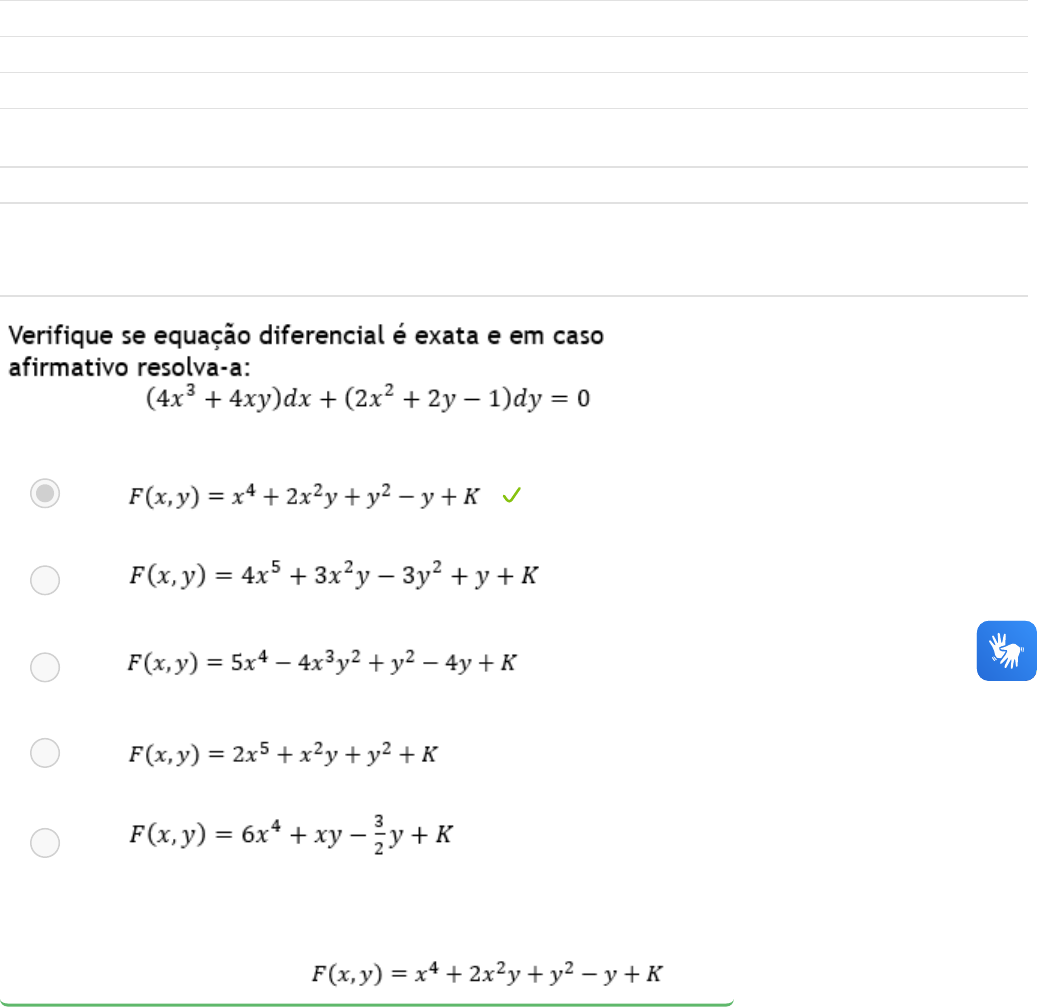Screen dimensions: 1037x1007
Task: Click the formula text 4x⁵ + 3x²y − 3y² + y + K
Action: (333, 576)
